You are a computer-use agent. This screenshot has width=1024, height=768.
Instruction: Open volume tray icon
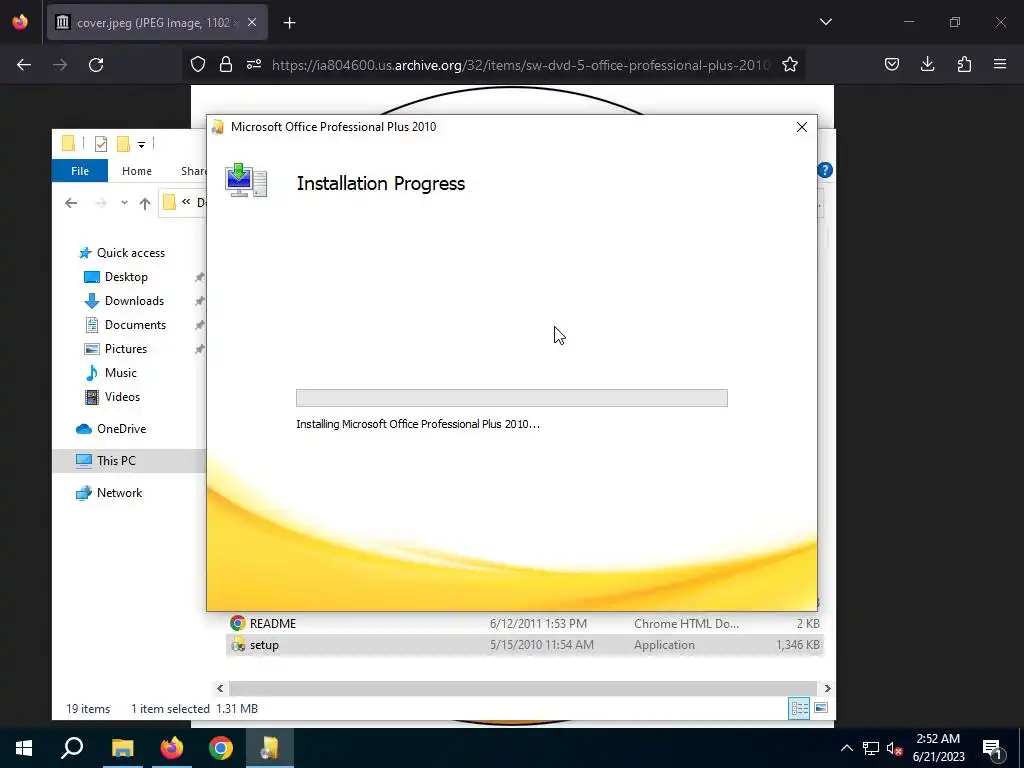click(x=894, y=748)
